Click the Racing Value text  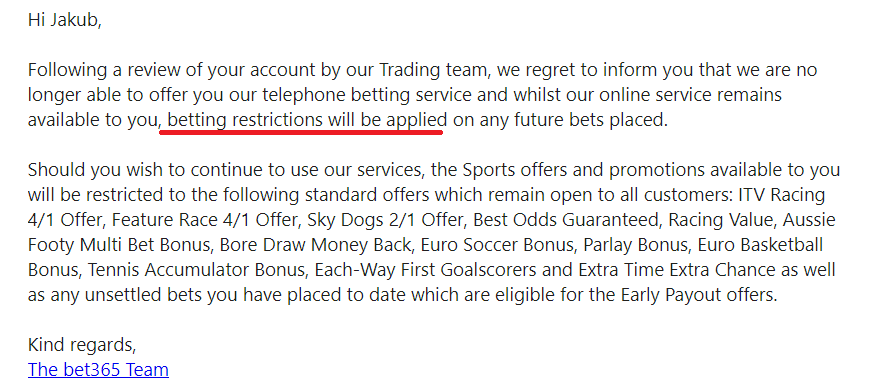point(720,220)
